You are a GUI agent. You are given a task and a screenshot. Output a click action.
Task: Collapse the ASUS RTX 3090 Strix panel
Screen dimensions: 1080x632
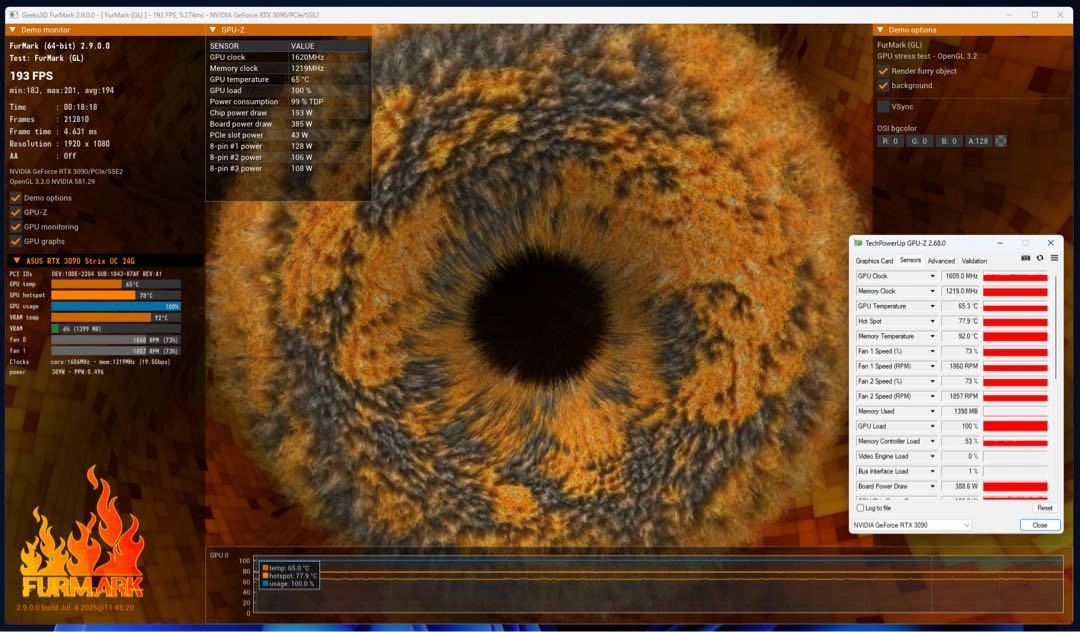pyautogui.click(x=16, y=261)
